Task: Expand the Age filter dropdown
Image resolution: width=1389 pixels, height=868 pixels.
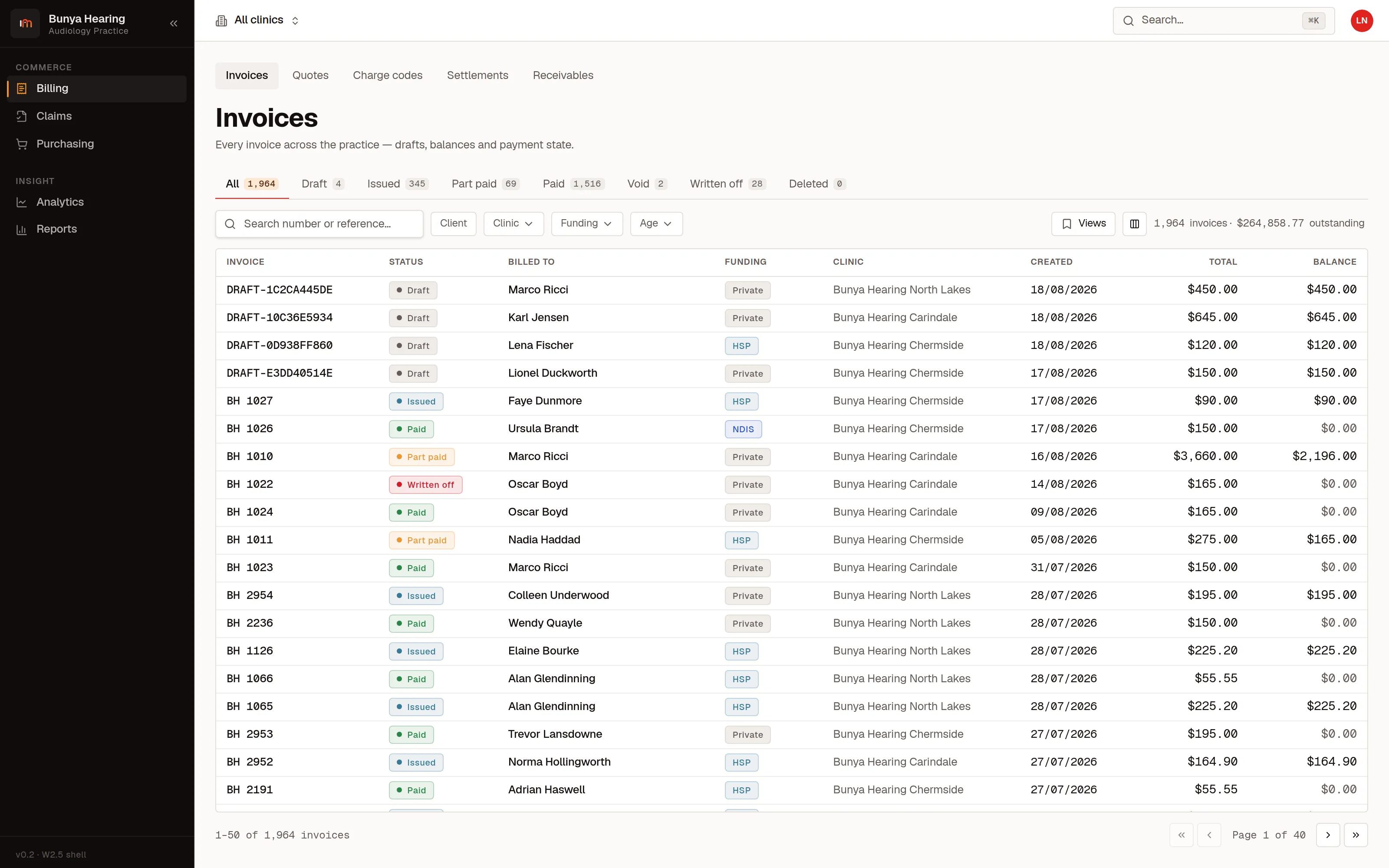Action: pyautogui.click(x=656, y=224)
